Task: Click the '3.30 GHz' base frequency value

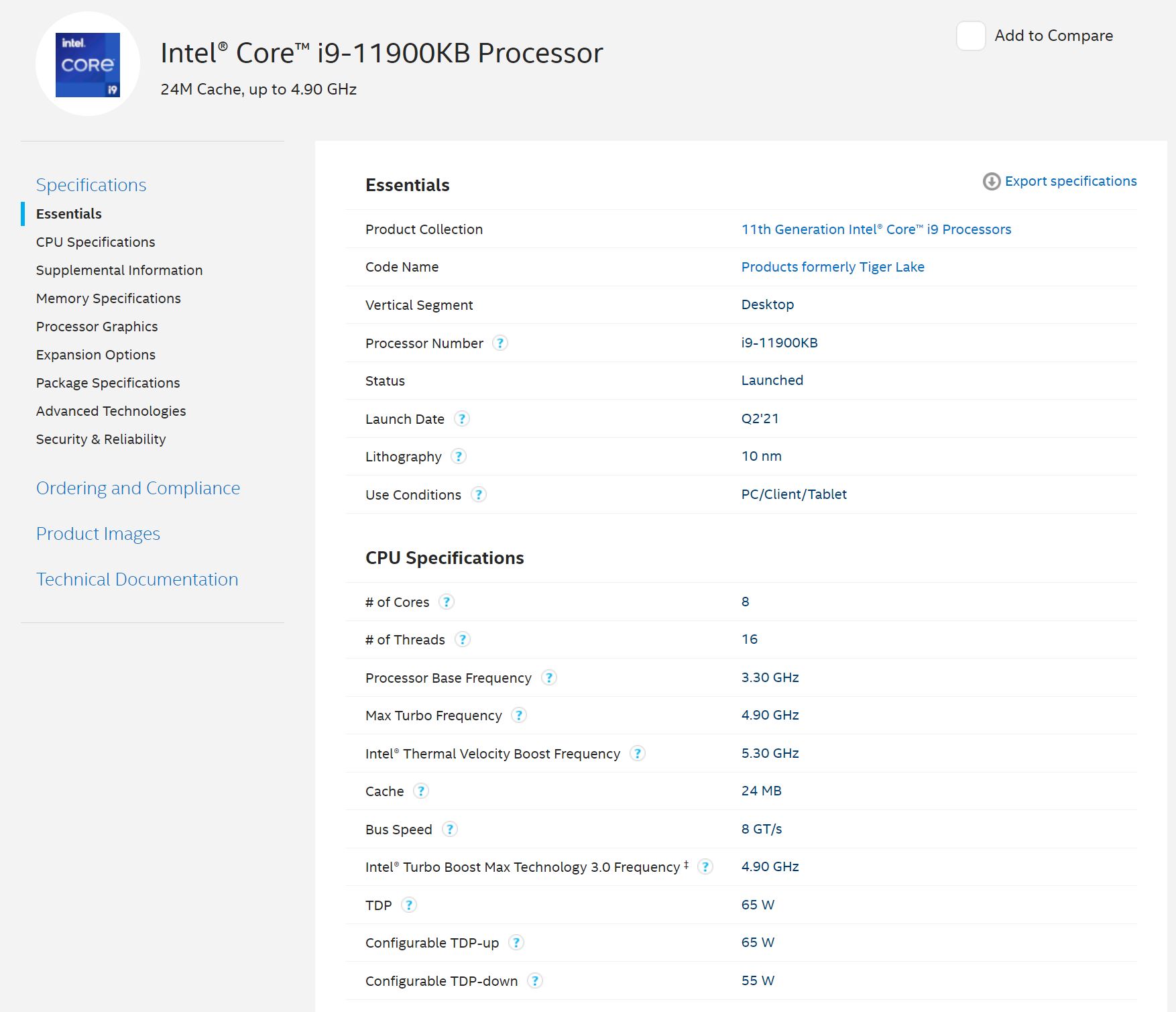Action: pyautogui.click(x=770, y=677)
